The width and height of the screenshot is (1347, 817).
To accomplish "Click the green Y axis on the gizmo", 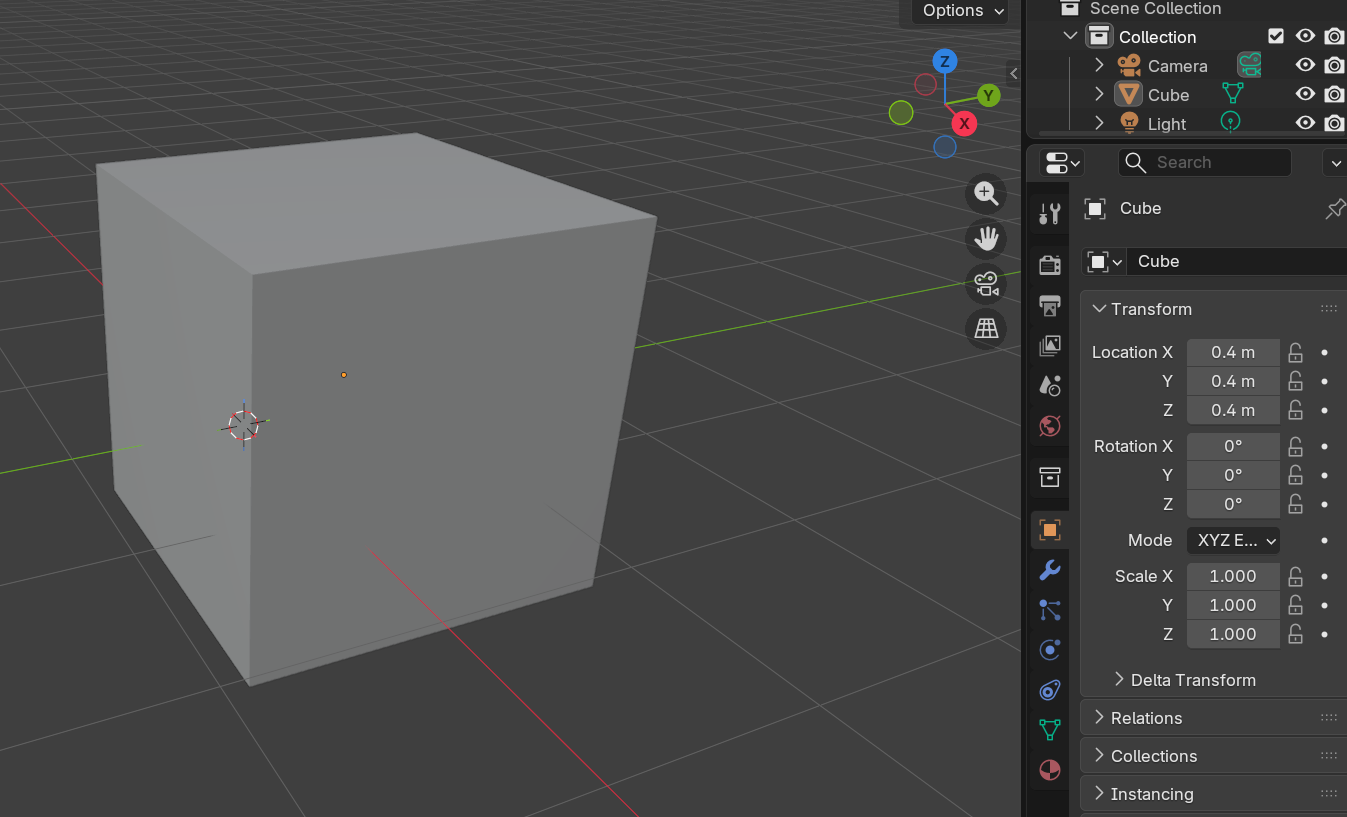I will pyautogui.click(x=989, y=95).
